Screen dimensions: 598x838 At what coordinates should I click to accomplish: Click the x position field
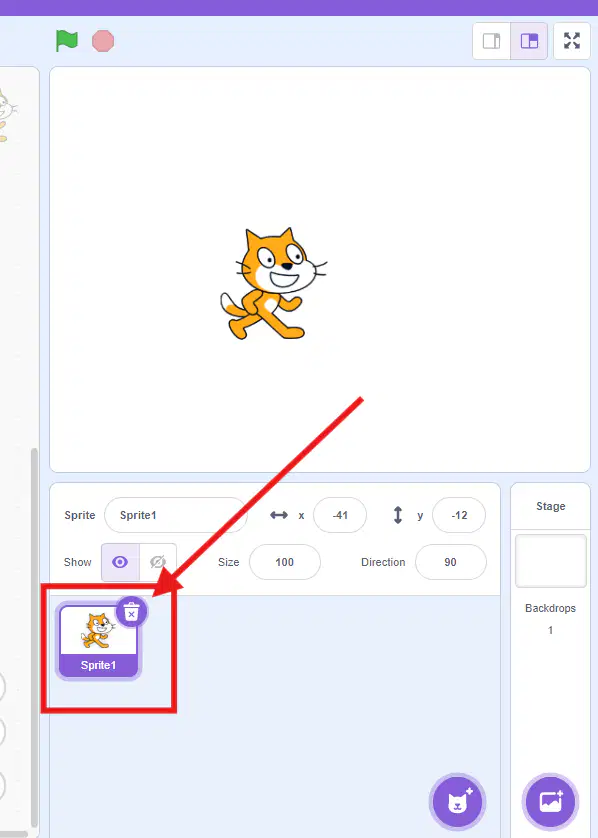click(x=340, y=515)
